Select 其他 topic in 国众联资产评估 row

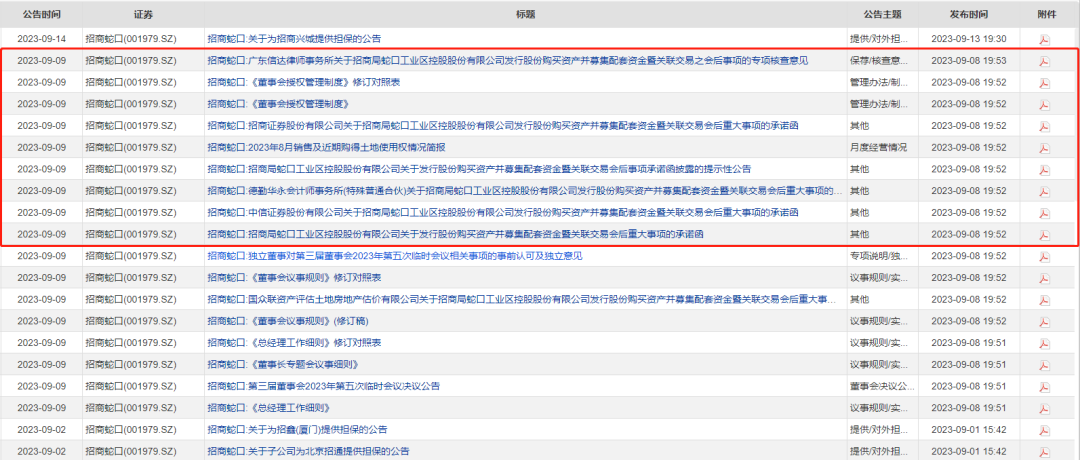coord(859,300)
